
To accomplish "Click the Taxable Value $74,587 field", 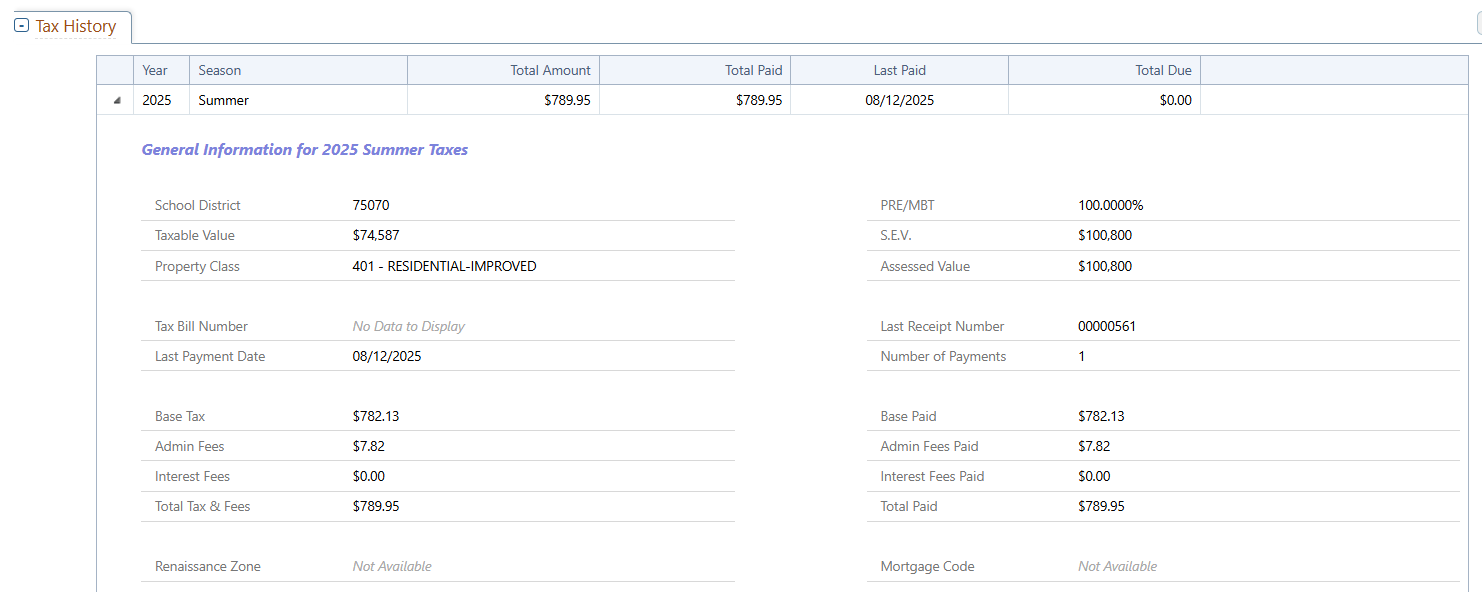I will [x=376, y=235].
